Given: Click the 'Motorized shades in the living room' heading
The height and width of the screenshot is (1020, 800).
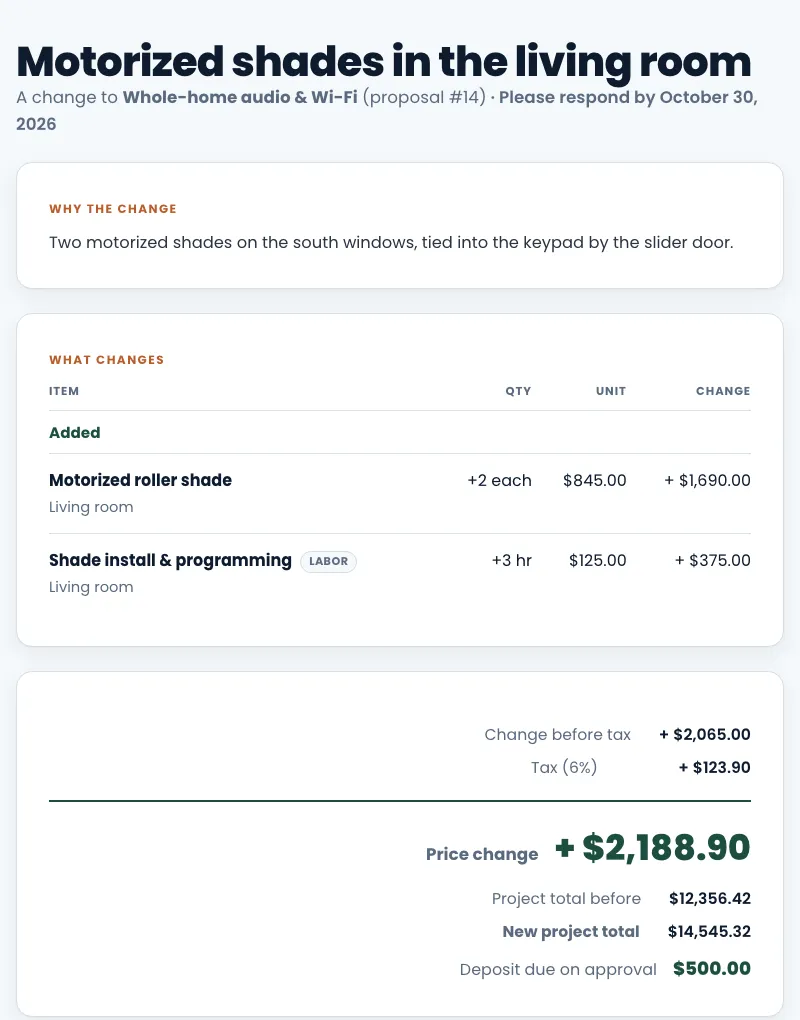Looking at the screenshot, I should point(384,62).
